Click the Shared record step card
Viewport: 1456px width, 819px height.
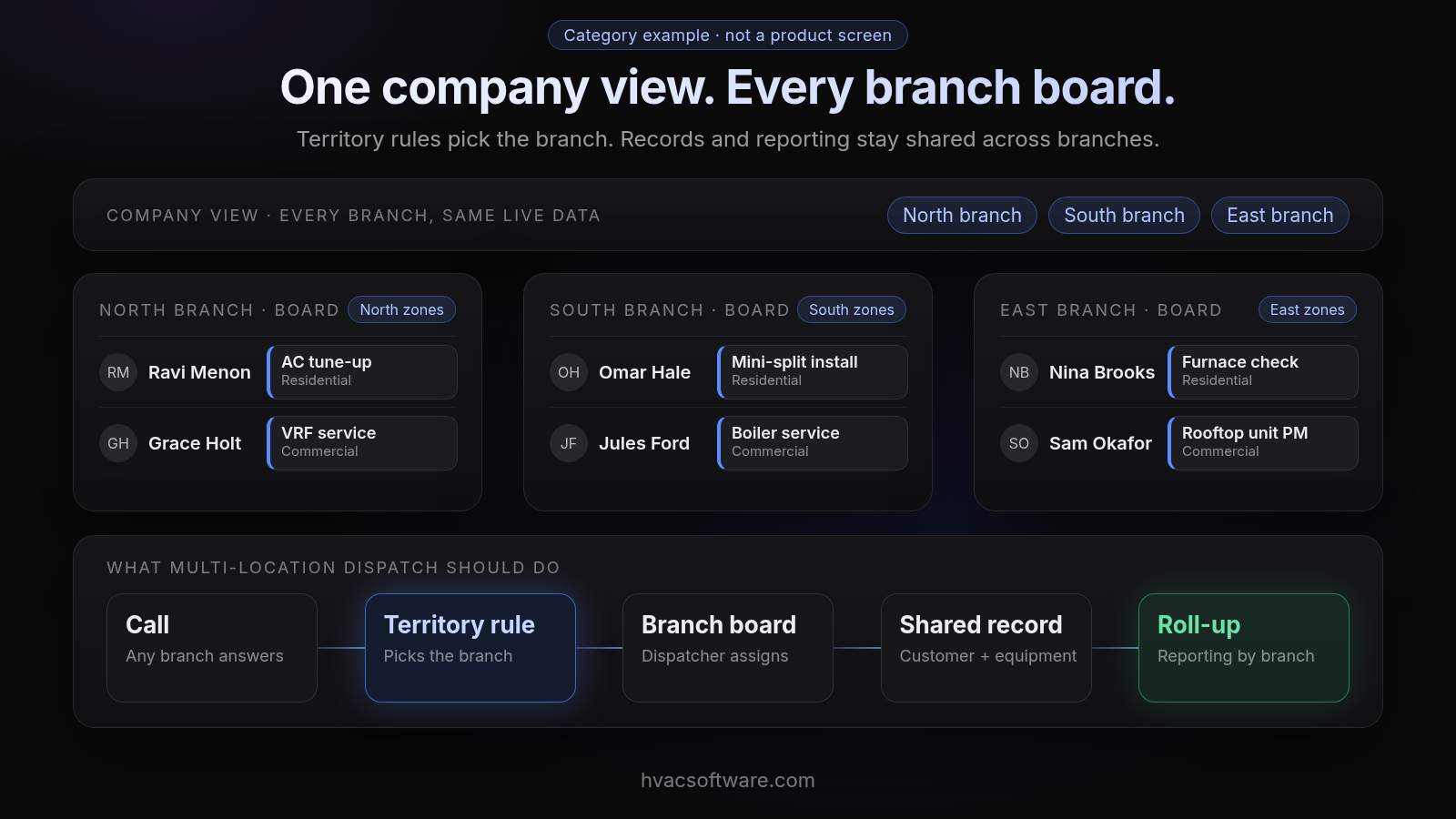pos(986,648)
